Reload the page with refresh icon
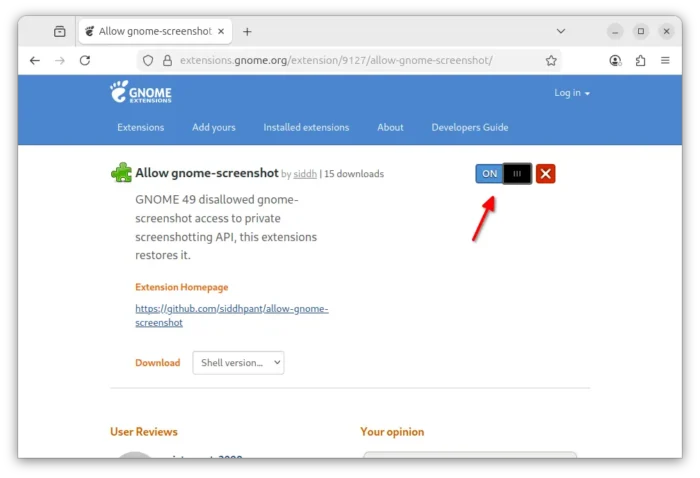Screen dimensions: 700x478 pyautogui.click(x=85, y=61)
